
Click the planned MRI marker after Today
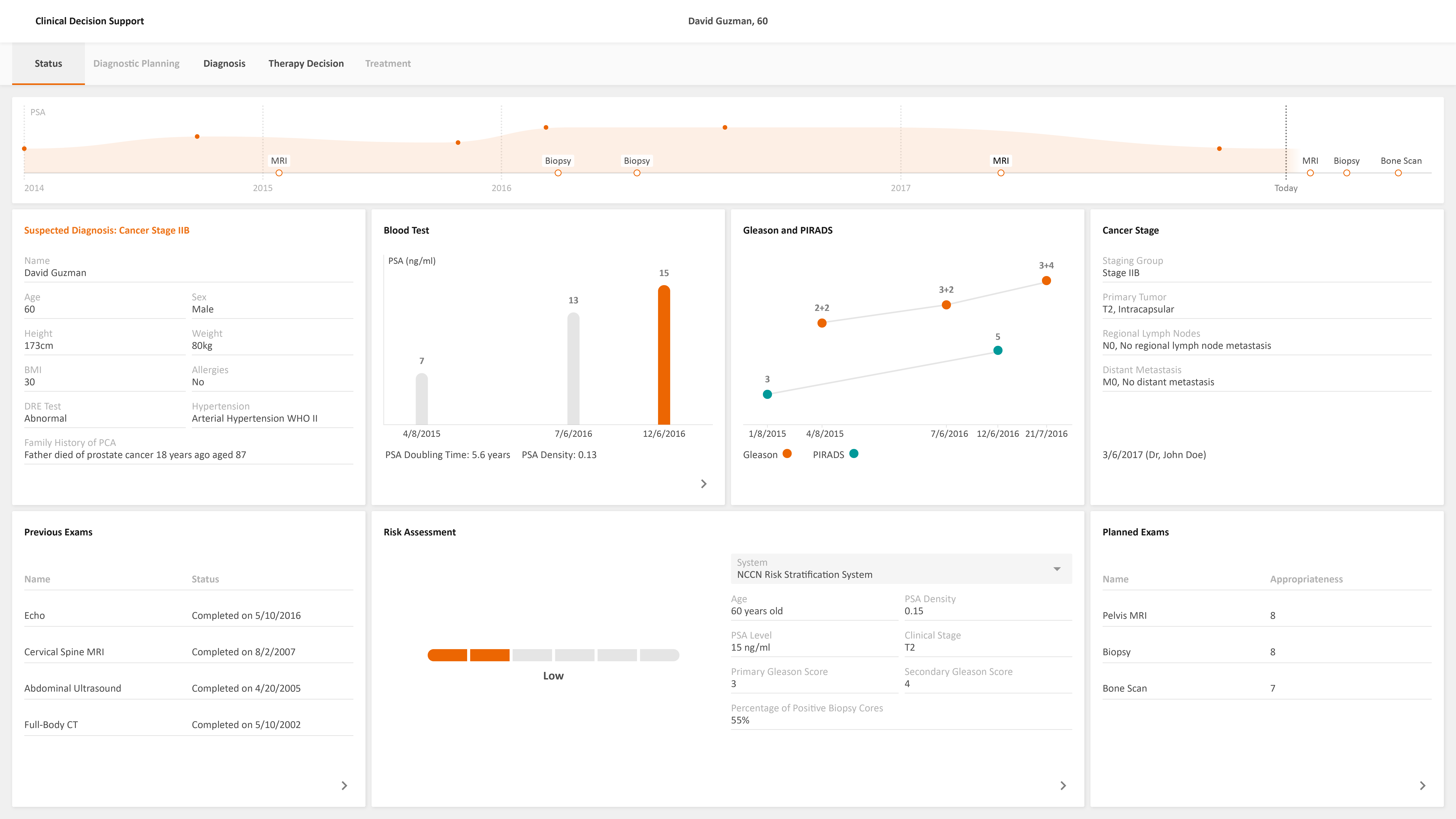pyautogui.click(x=1310, y=173)
